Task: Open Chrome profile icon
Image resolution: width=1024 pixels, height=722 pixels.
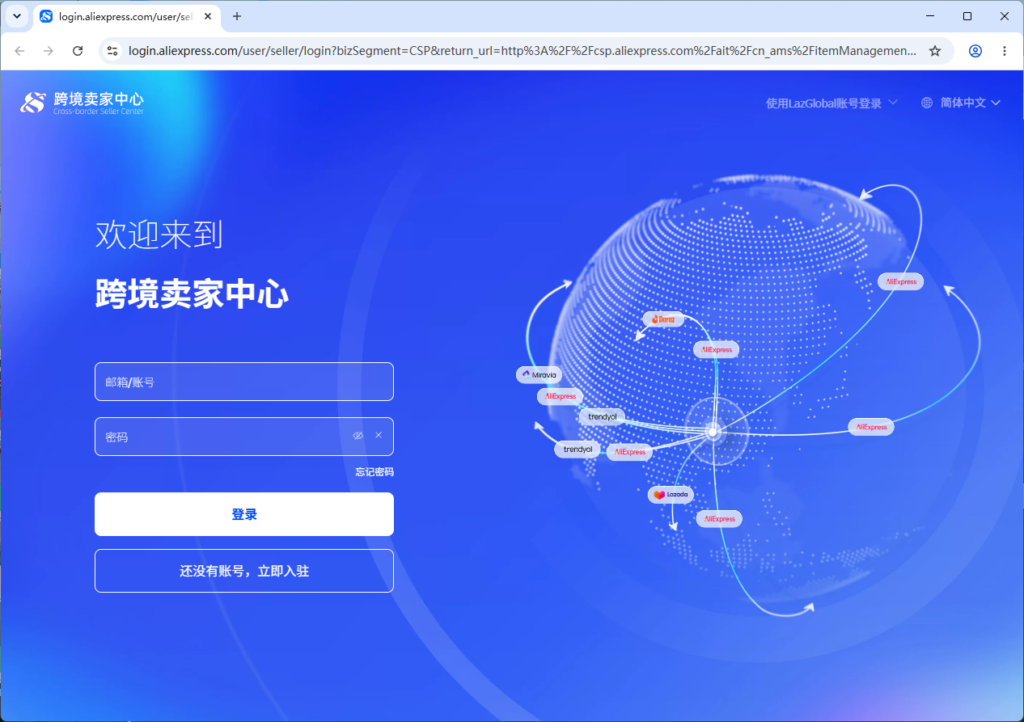Action: (x=975, y=51)
